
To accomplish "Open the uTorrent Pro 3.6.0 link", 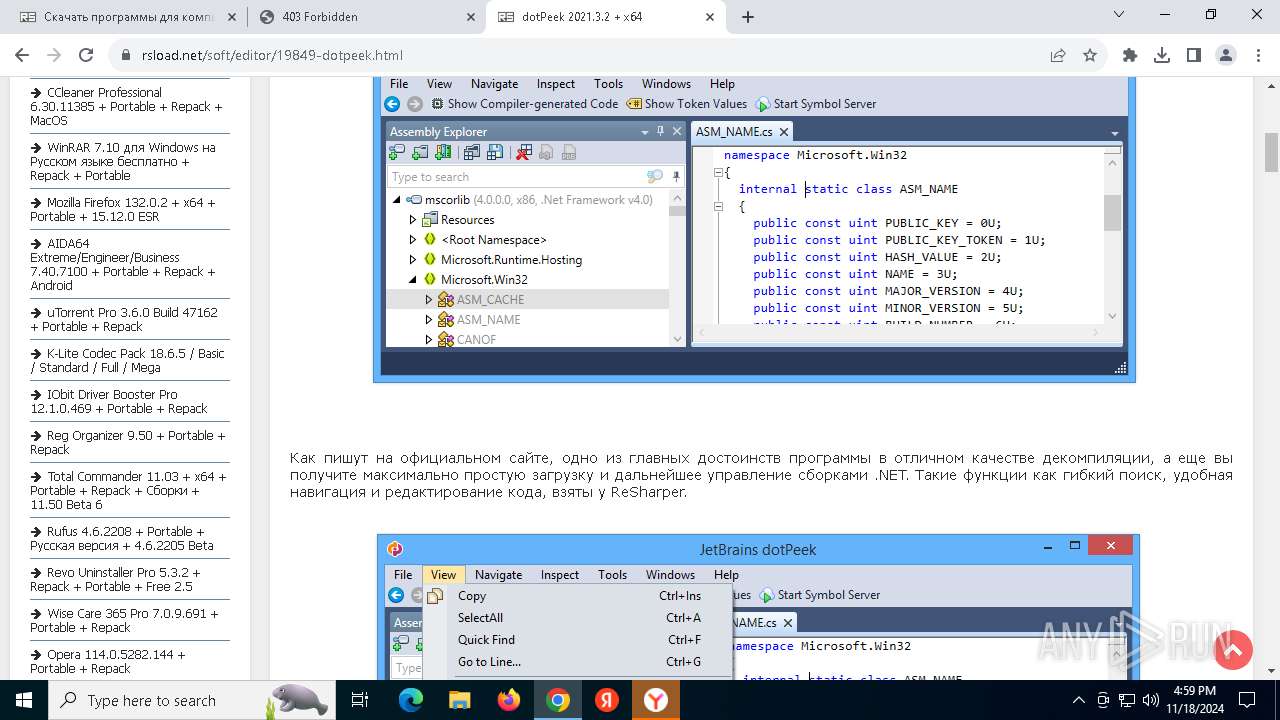I will point(124,319).
